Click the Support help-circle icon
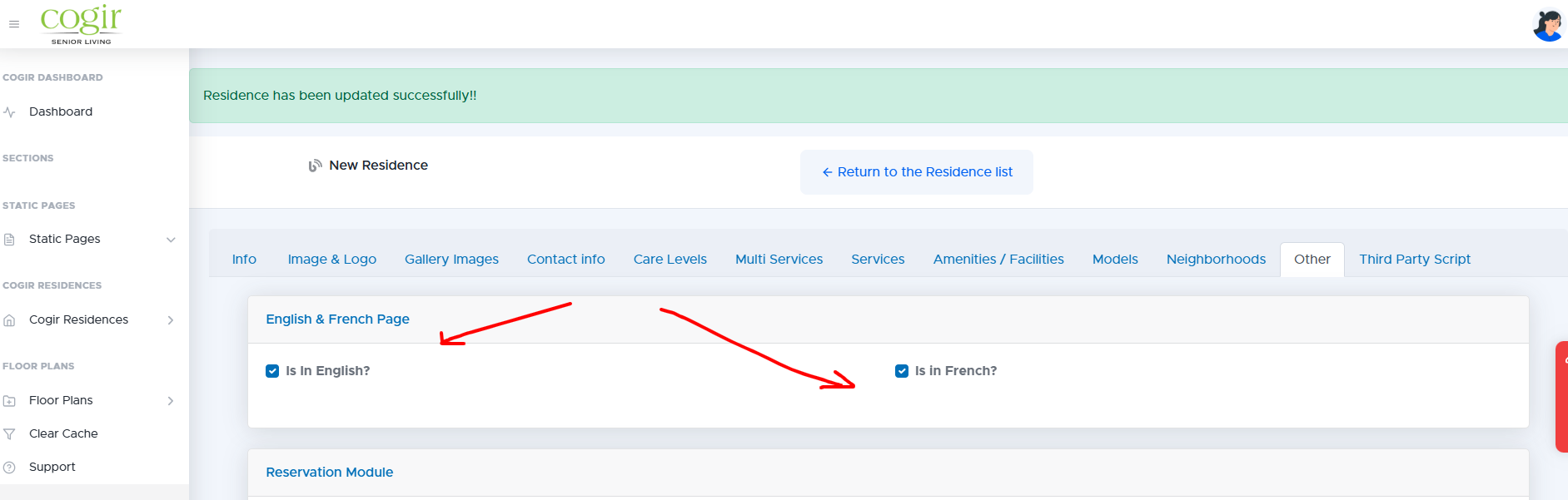Viewport: 1568px width, 500px height. click(9, 468)
